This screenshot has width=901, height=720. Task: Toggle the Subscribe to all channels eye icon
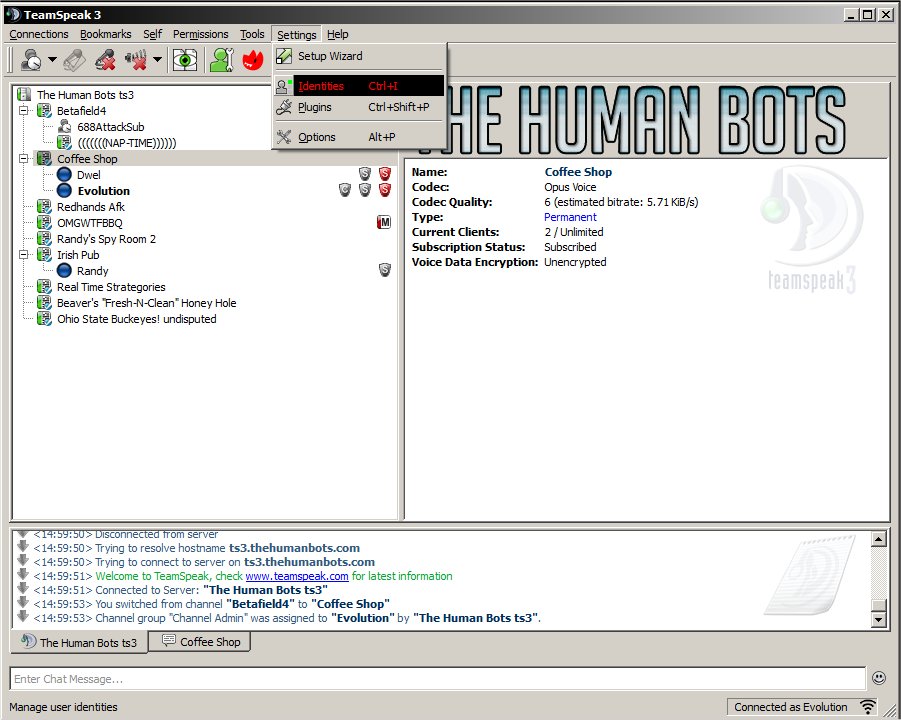pyautogui.click(x=185, y=59)
